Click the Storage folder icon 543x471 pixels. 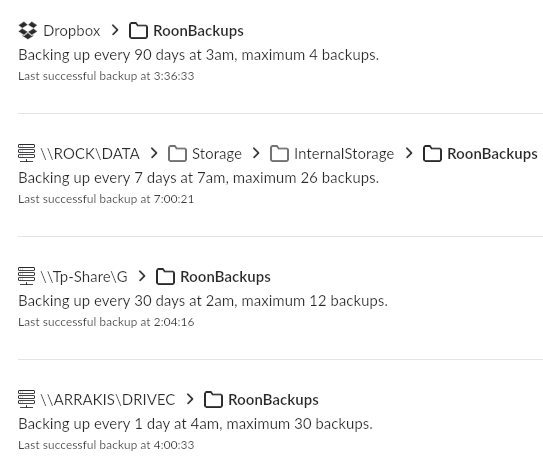click(177, 153)
